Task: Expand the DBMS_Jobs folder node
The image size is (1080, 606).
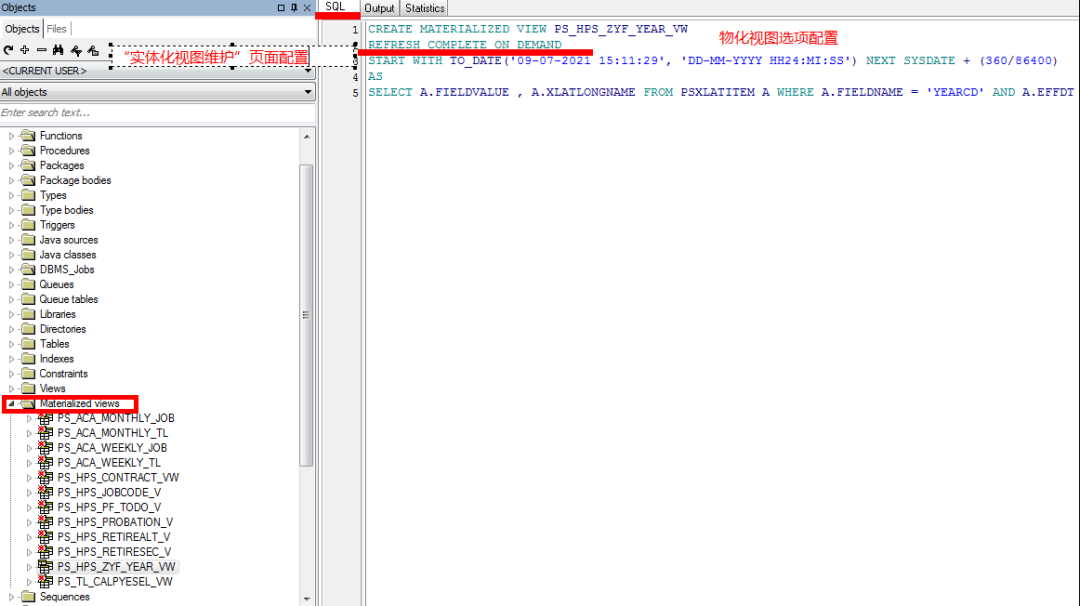Action: pyautogui.click(x=11, y=269)
